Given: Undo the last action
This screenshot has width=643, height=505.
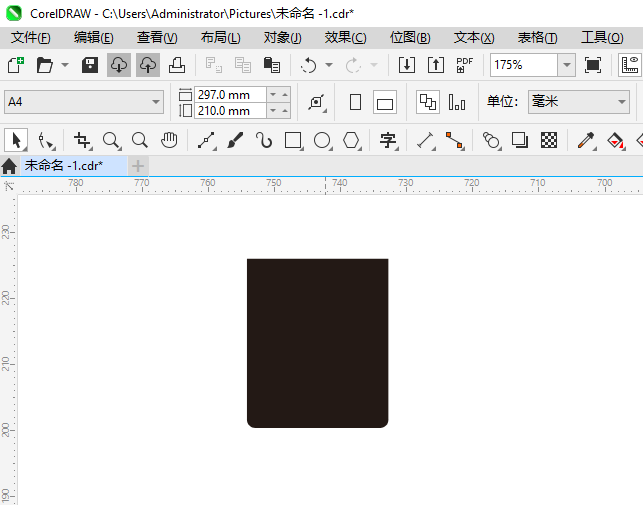Looking at the screenshot, I should (x=308, y=65).
